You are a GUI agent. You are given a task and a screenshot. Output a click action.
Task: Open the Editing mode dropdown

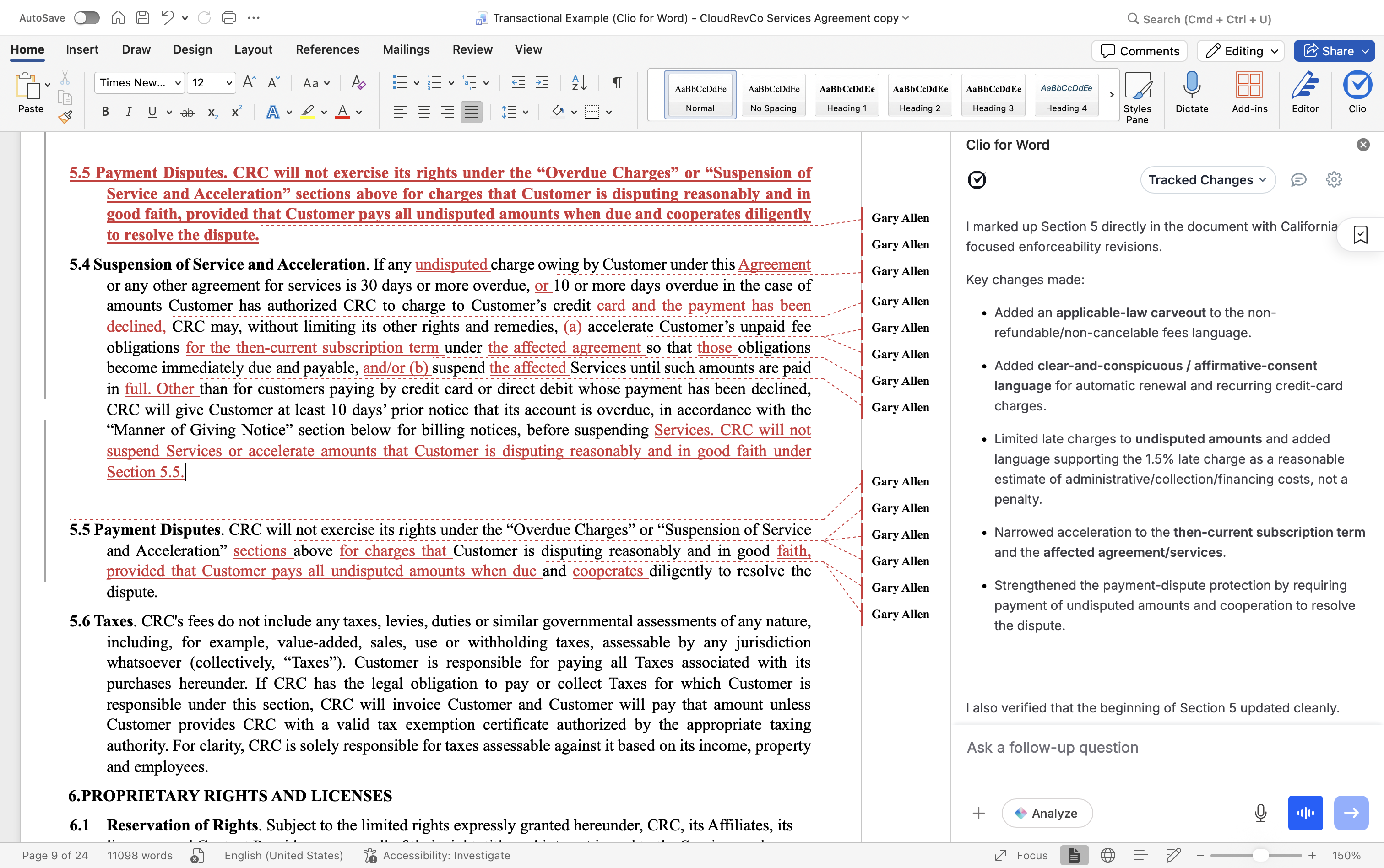click(1240, 50)
